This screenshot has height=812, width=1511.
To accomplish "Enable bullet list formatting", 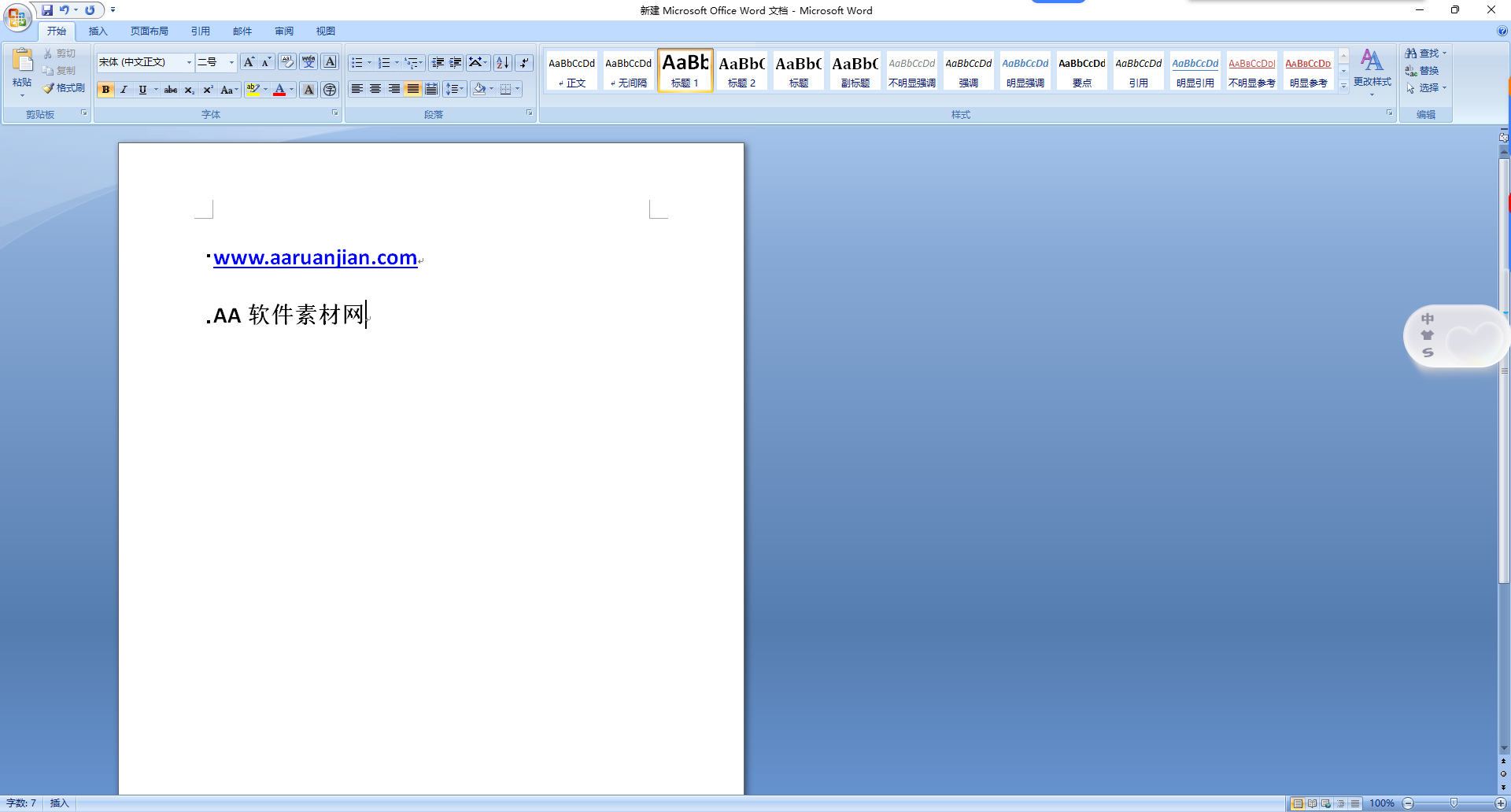I will [358, 61].
